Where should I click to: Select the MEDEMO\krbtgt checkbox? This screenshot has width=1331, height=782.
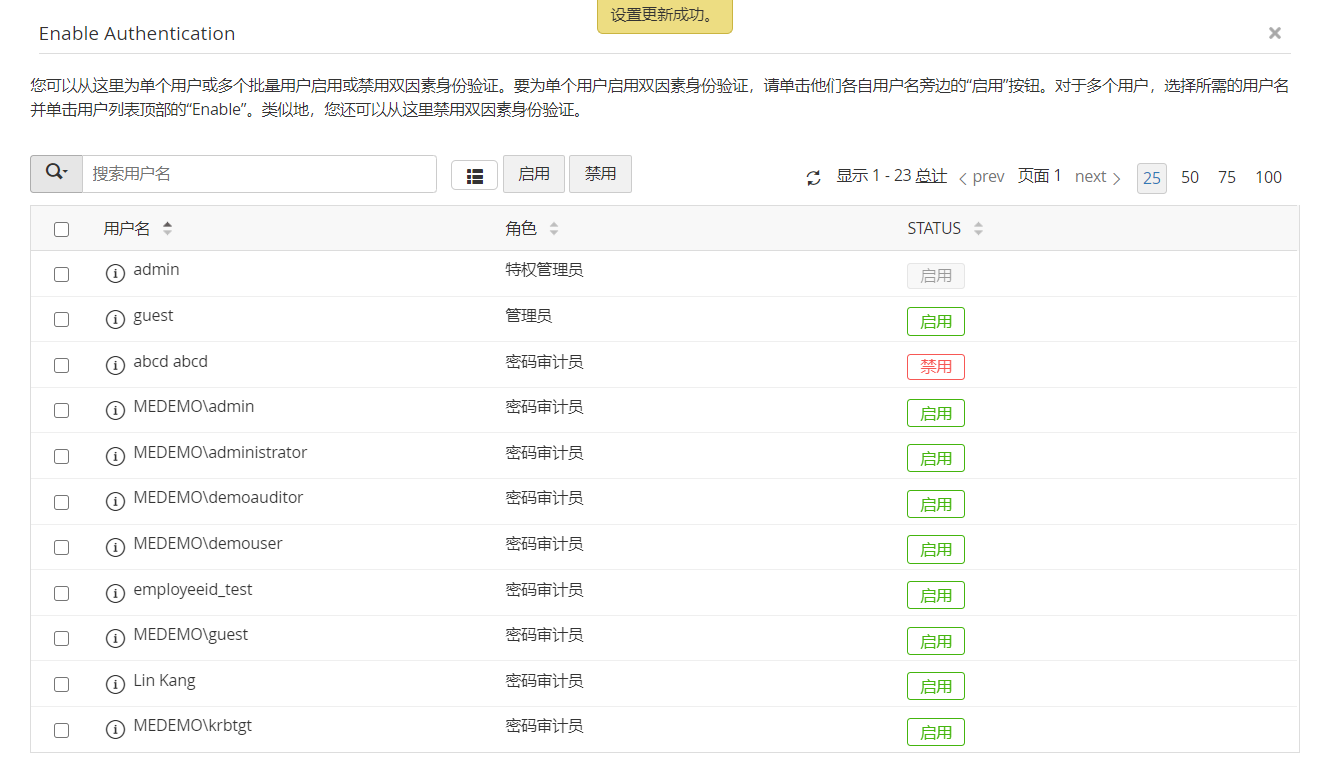(62, 730)
